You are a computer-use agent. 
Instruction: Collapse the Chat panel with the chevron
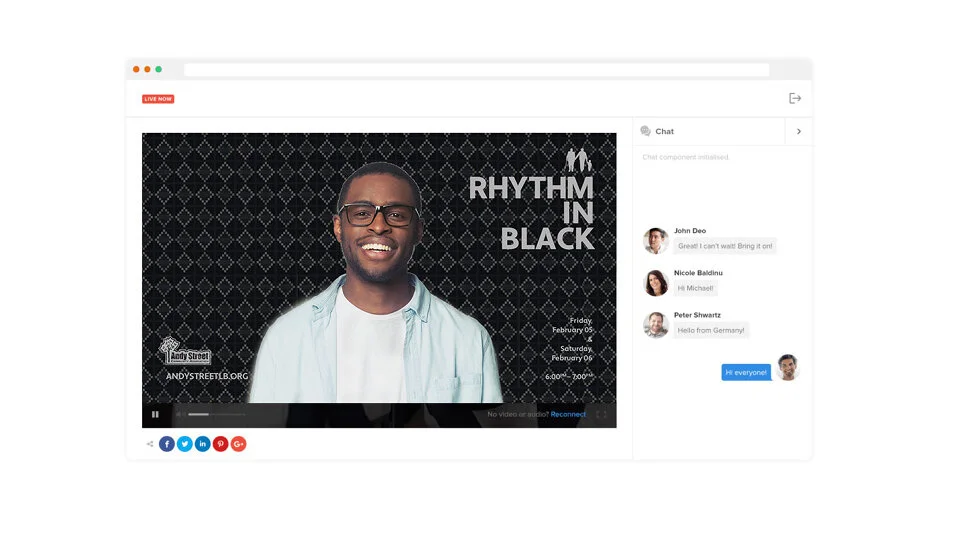click(799, 132)
